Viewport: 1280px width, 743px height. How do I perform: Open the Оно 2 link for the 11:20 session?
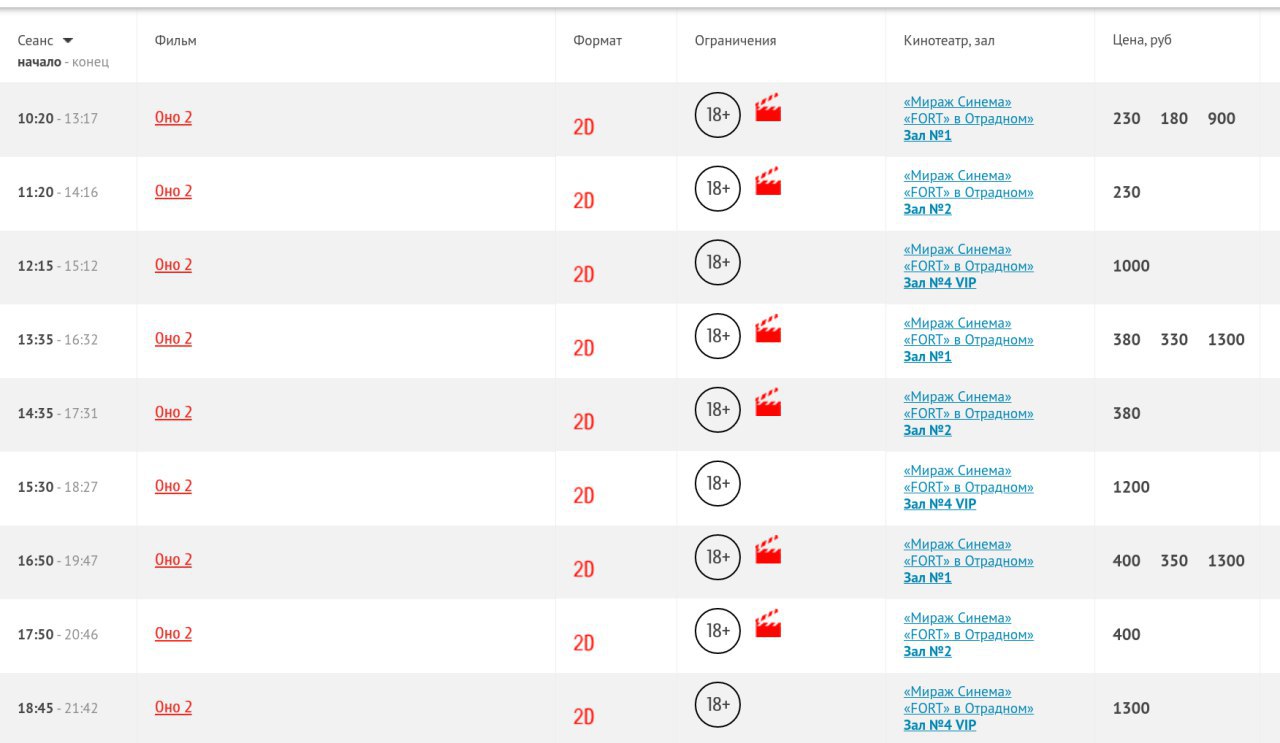click(x=173, y=191)
